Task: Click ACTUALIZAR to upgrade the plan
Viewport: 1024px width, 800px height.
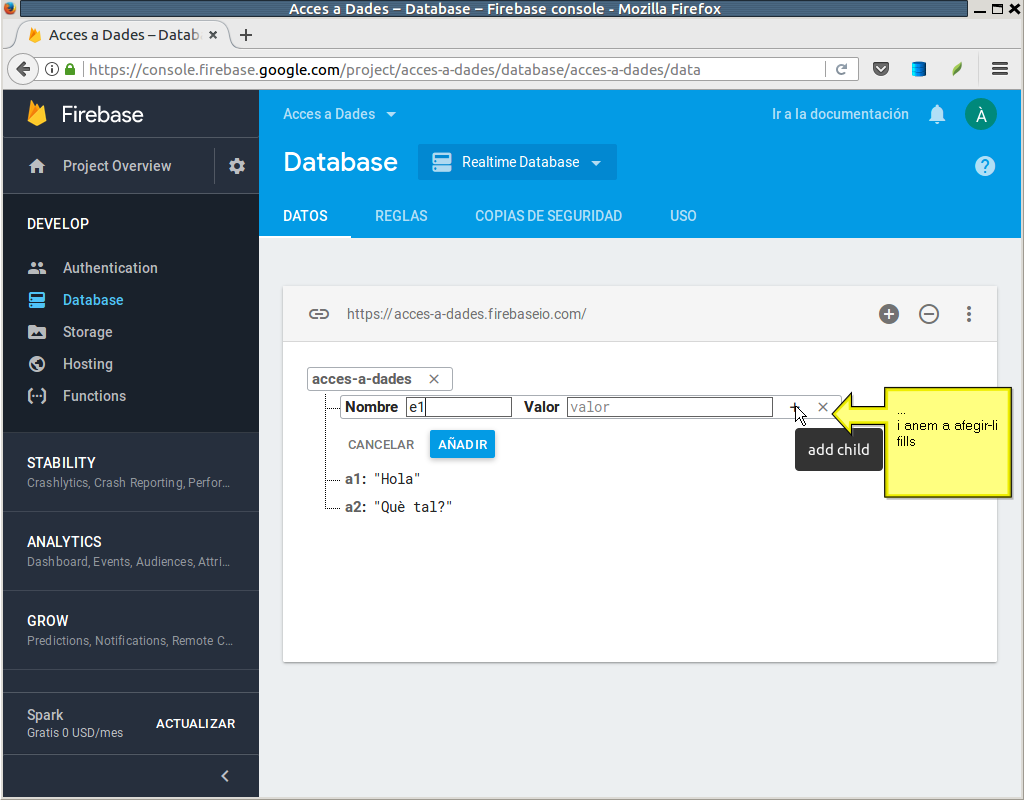Action: [x=195, y=724]
